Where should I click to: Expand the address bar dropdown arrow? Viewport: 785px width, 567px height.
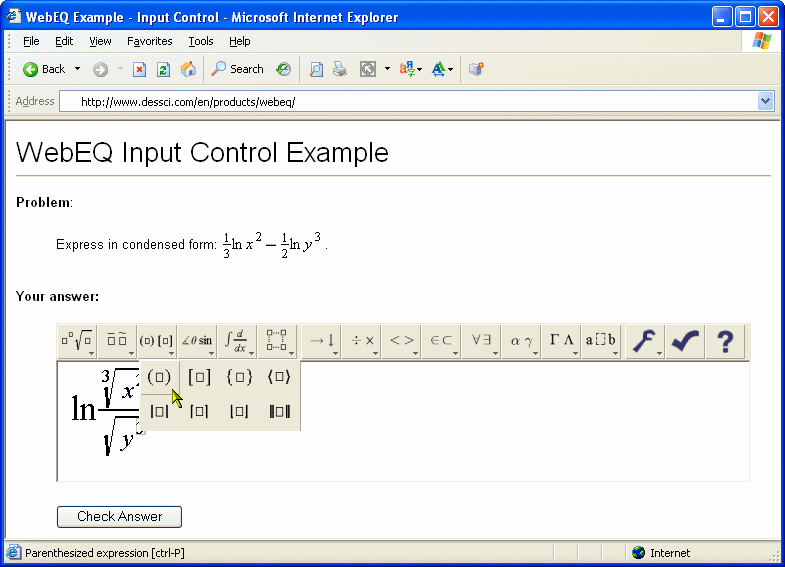[x=766, y=101]
